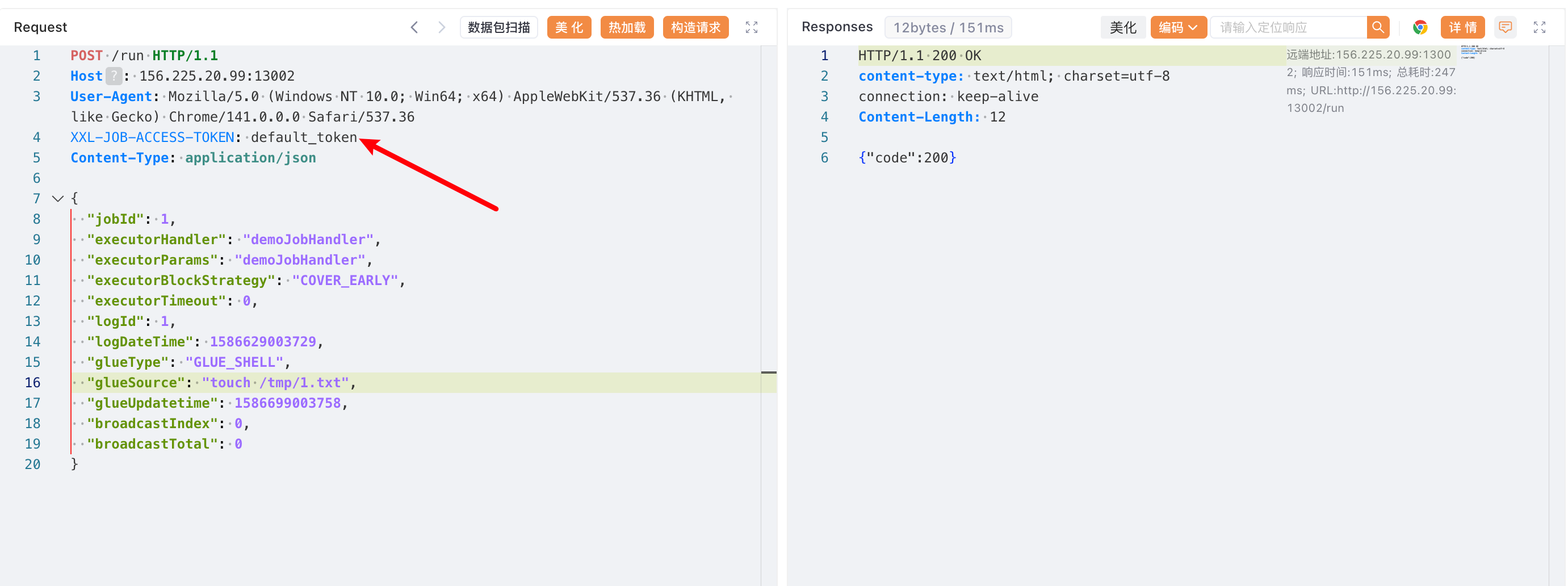Click the request 美化 beautify button
The height and width of the screenshot is (586, 1568).
568,27
